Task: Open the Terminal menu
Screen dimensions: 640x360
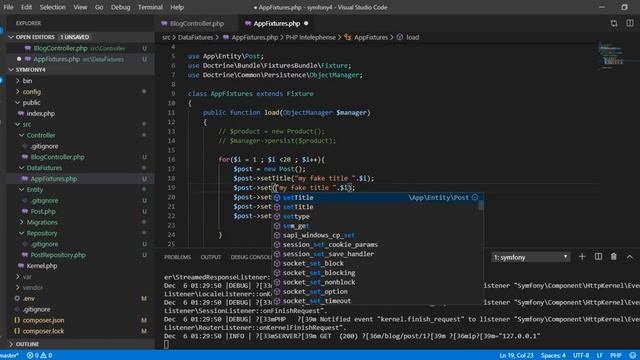Action: 150,7
